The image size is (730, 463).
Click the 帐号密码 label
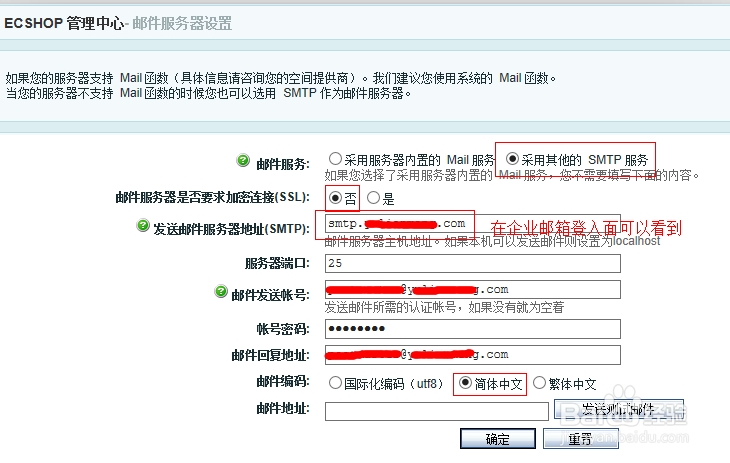(283, 329)
